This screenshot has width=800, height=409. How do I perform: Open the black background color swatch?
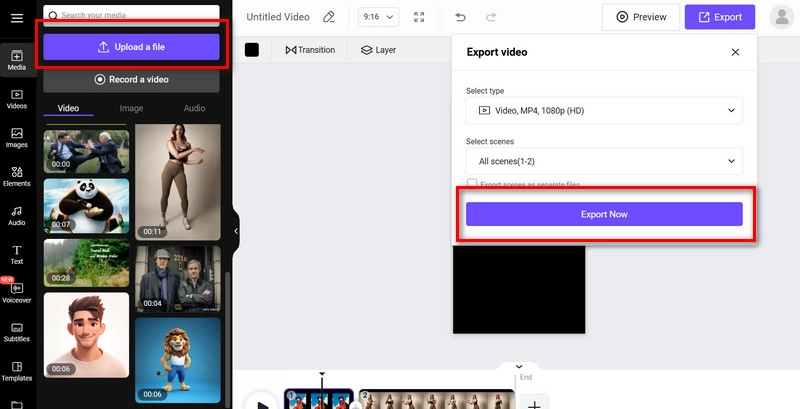pos(252,49)
